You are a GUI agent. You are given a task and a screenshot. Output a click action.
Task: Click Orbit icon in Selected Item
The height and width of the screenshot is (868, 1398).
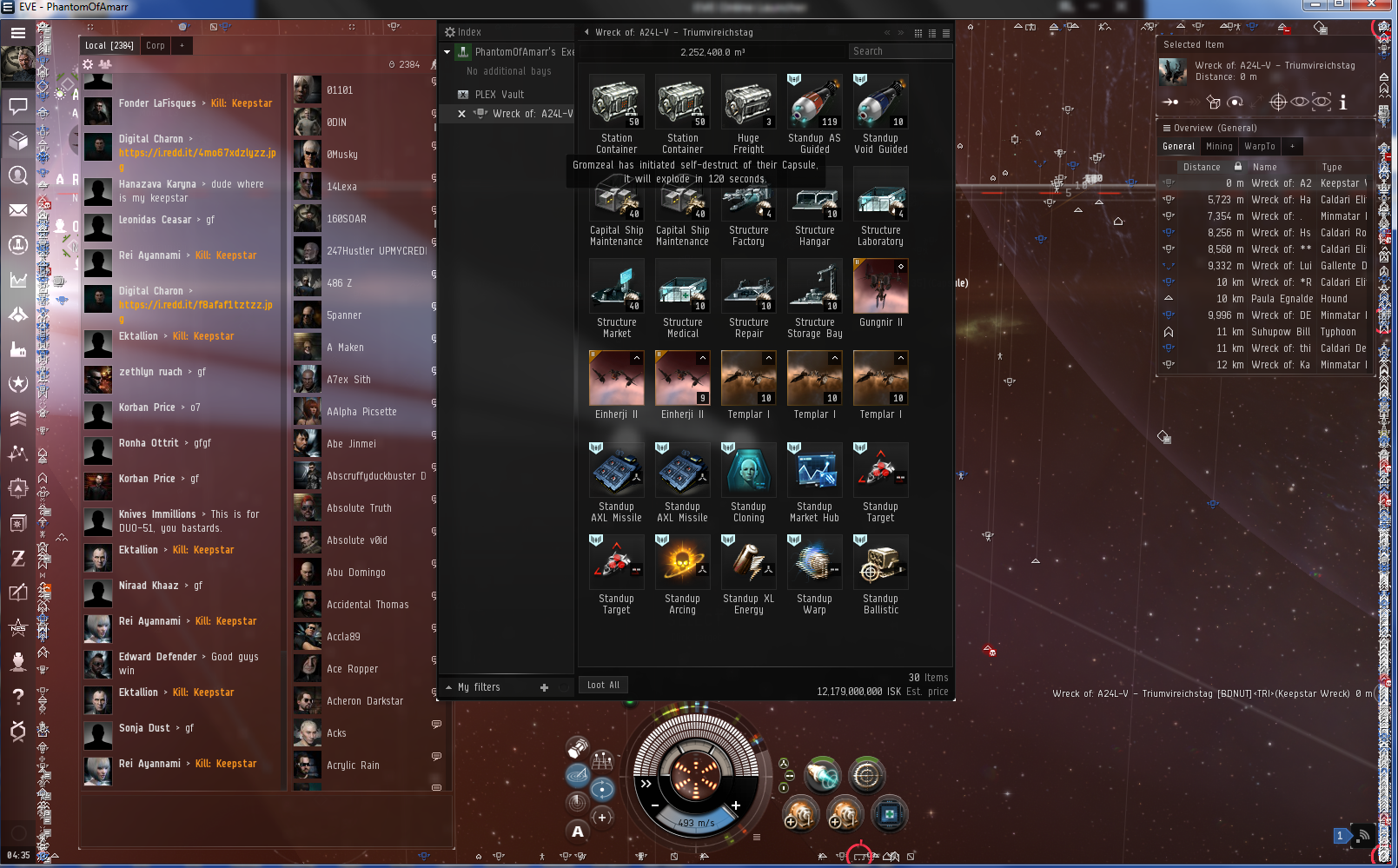[1235, 103]
